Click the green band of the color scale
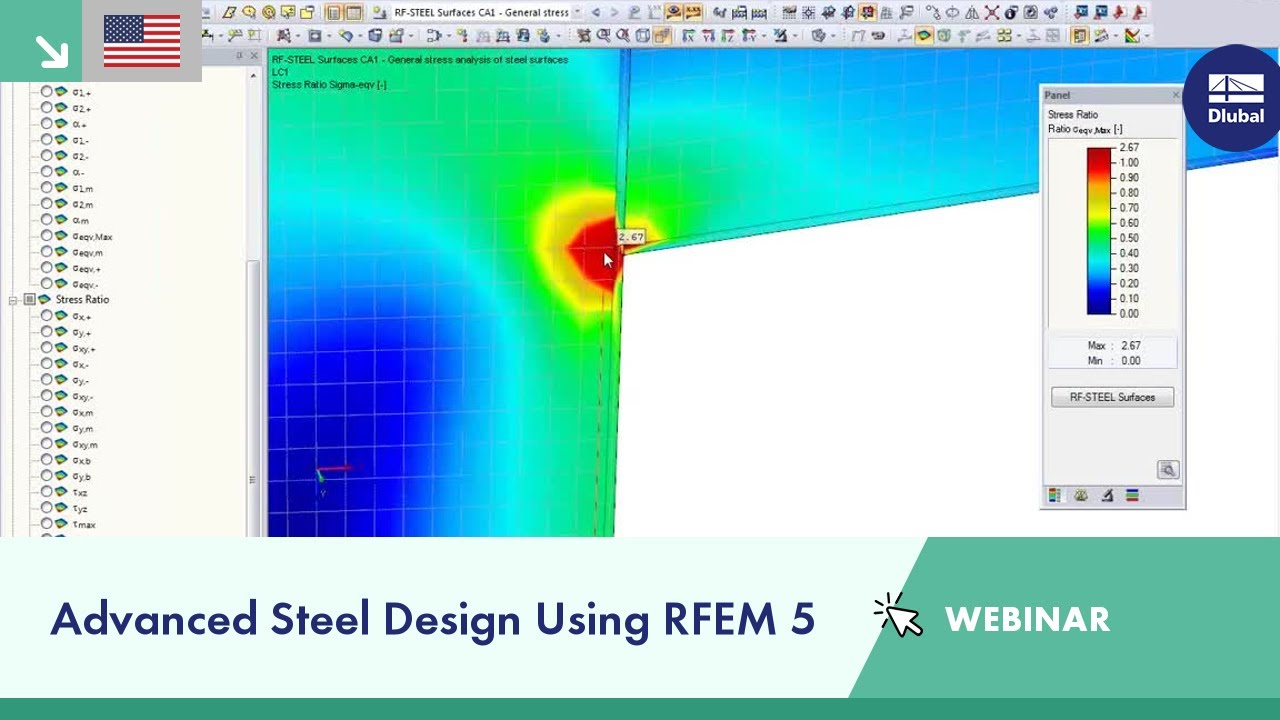The width and height of the screenshot is (1280, 720). coord(1100,230)
